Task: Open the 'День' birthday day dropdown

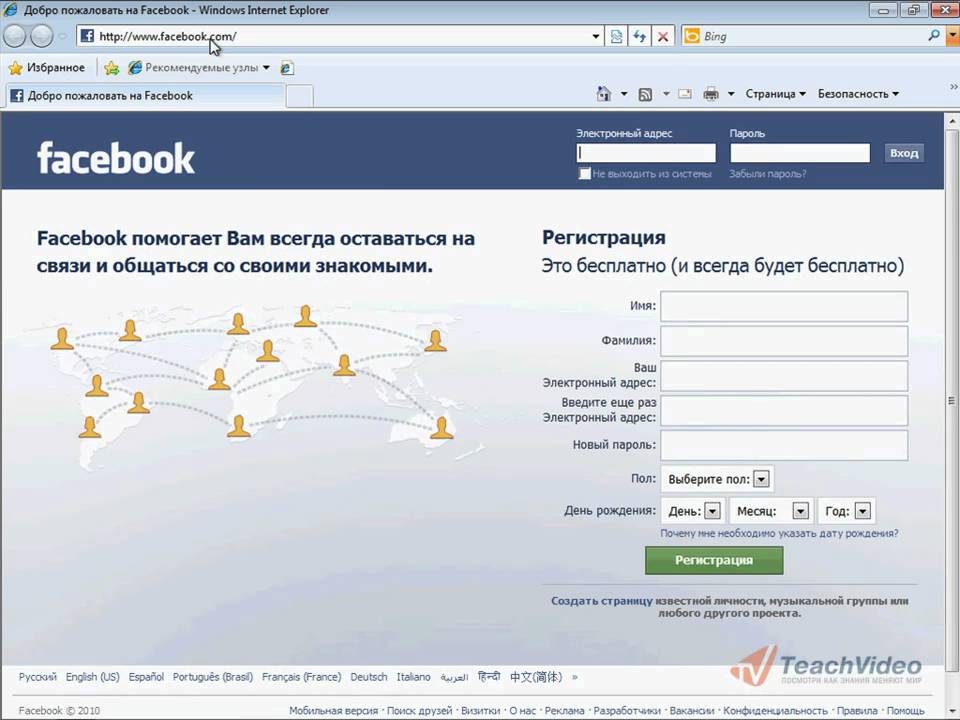Action: (x=693, y=511)
